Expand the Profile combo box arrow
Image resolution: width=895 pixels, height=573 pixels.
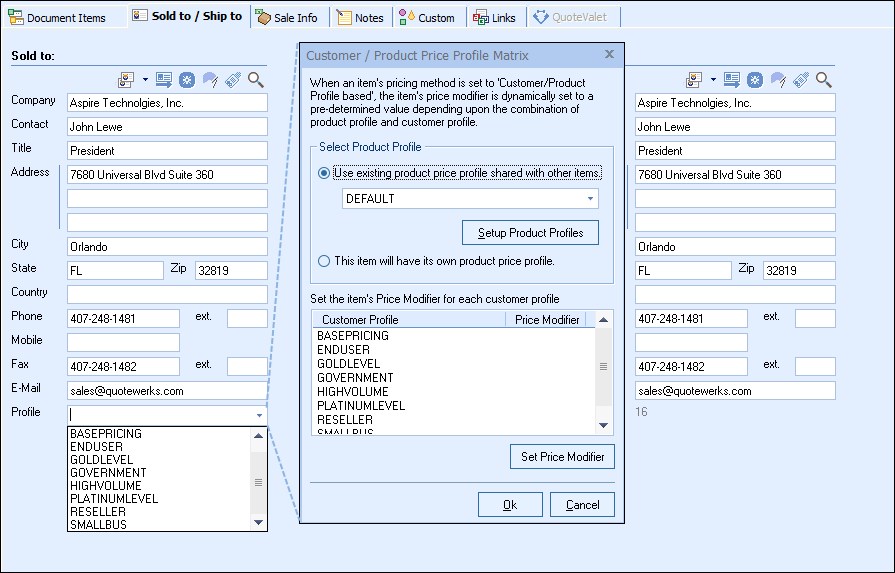(x=259, y=414)
